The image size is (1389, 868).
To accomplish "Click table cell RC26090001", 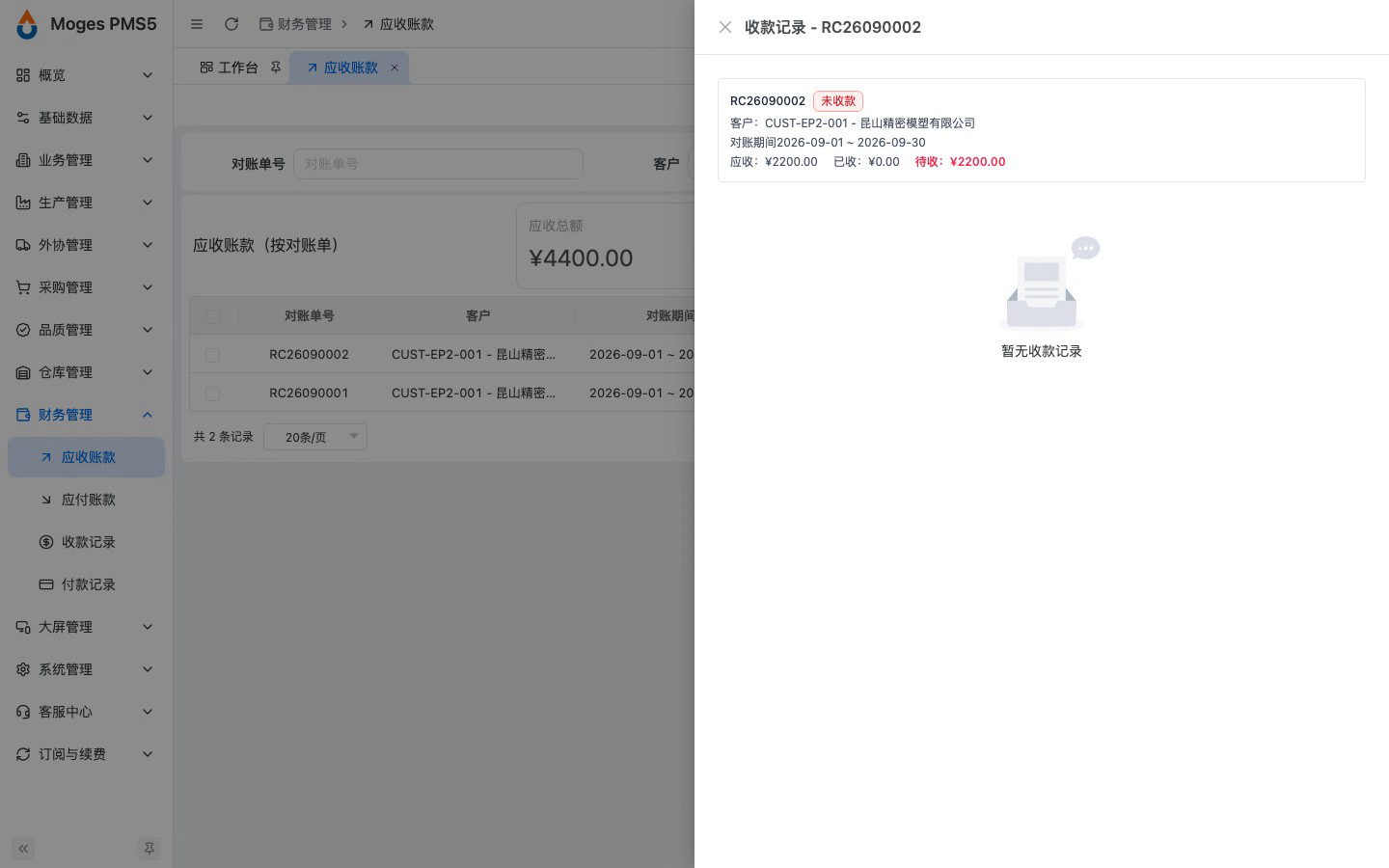I will pyautogui.click(x=309, y=393).
